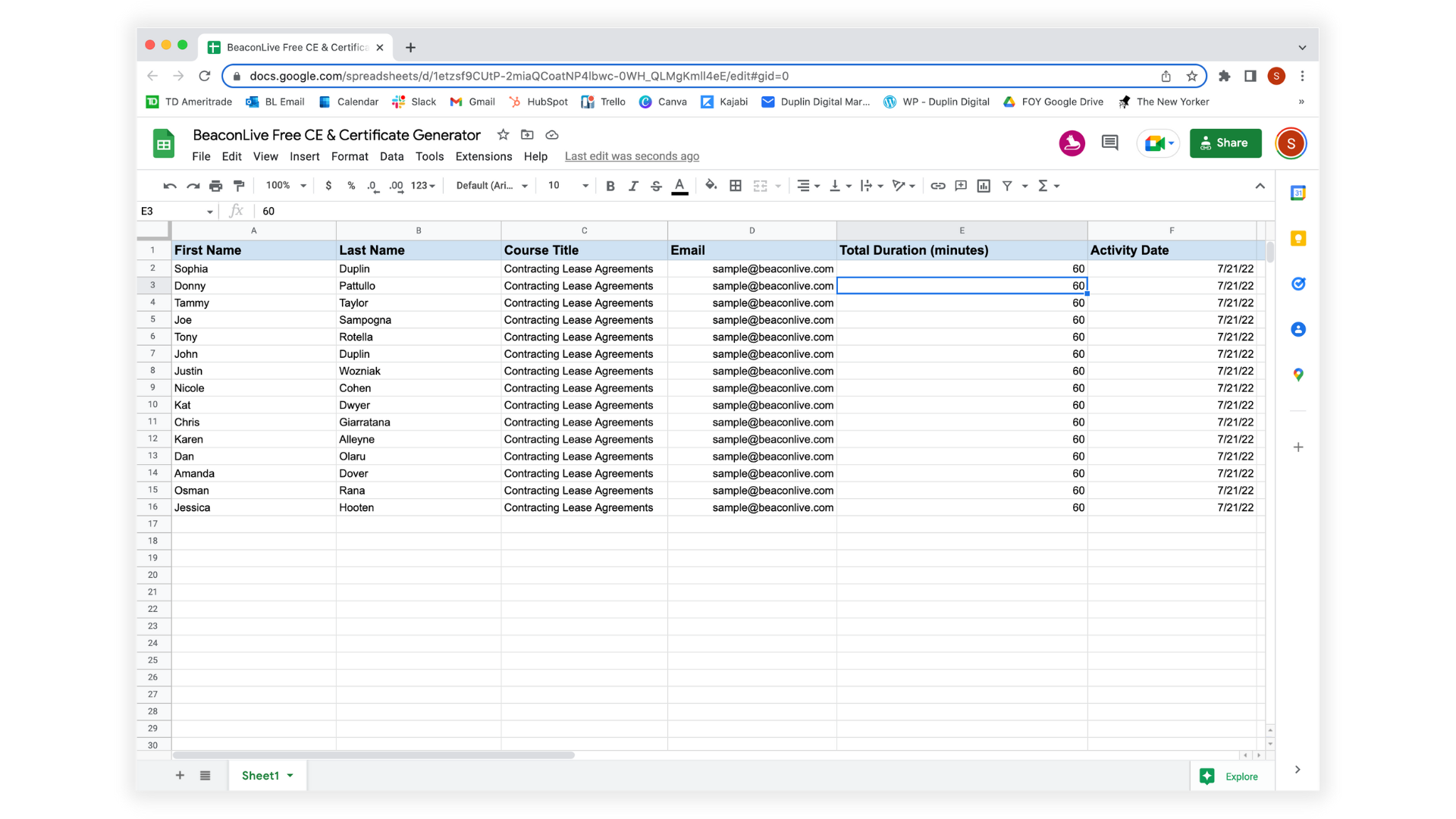Open Contacts in the side panel

pos(1298,330)
